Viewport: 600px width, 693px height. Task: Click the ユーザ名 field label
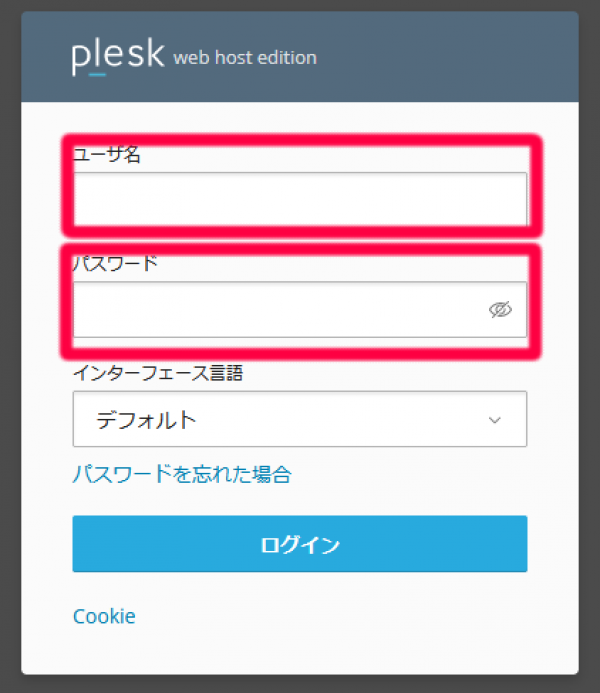click(x=106, y=155)
